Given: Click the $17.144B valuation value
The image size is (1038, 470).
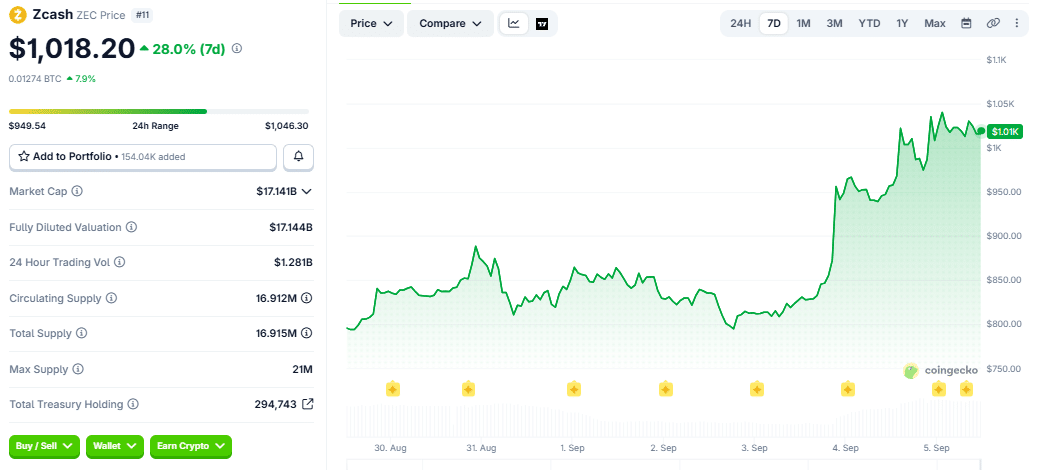Looking at the screenshot, I should pyautogui.click(x=291, y=227).
